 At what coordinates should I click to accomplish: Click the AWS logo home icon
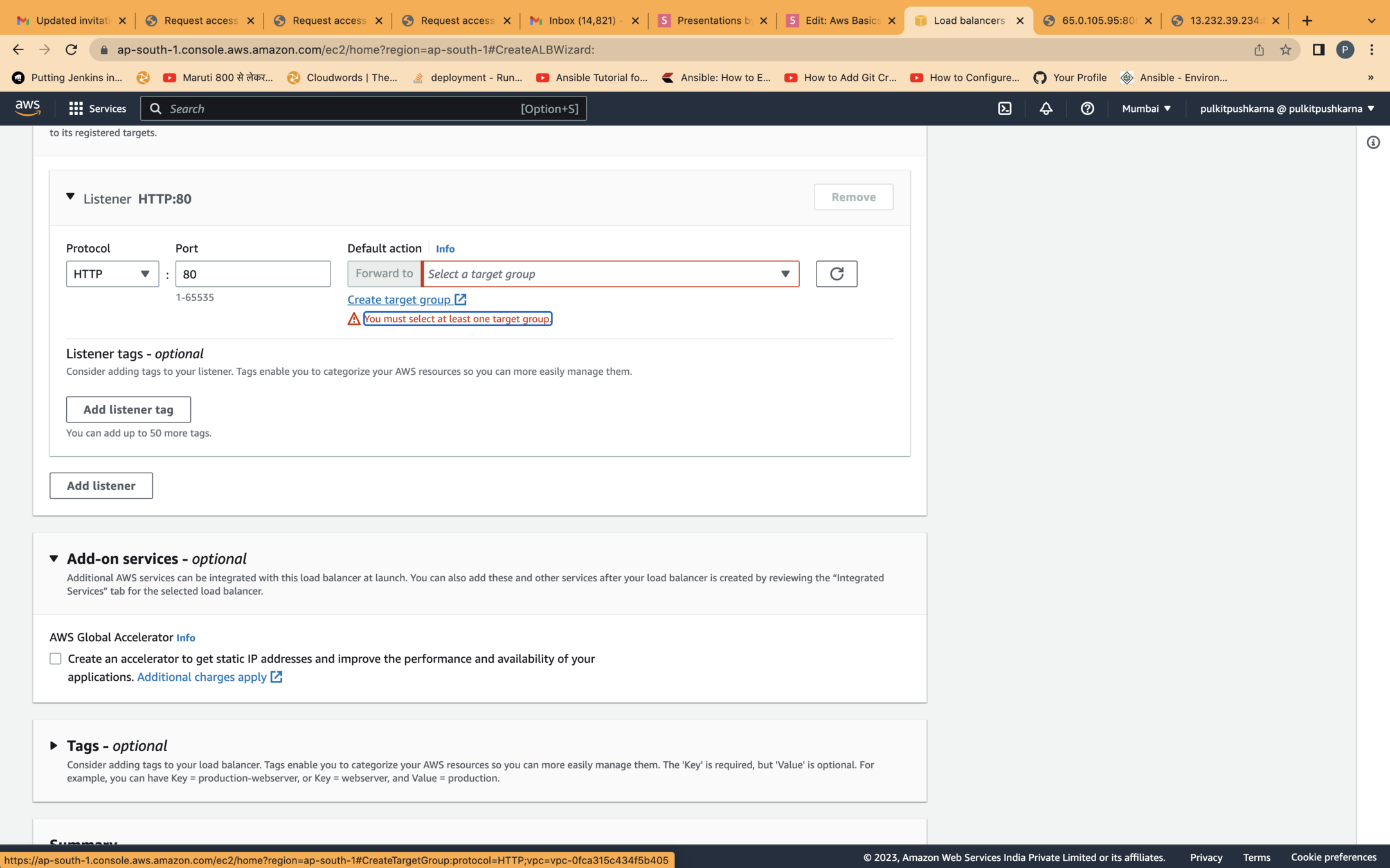[x=28, y=108]
